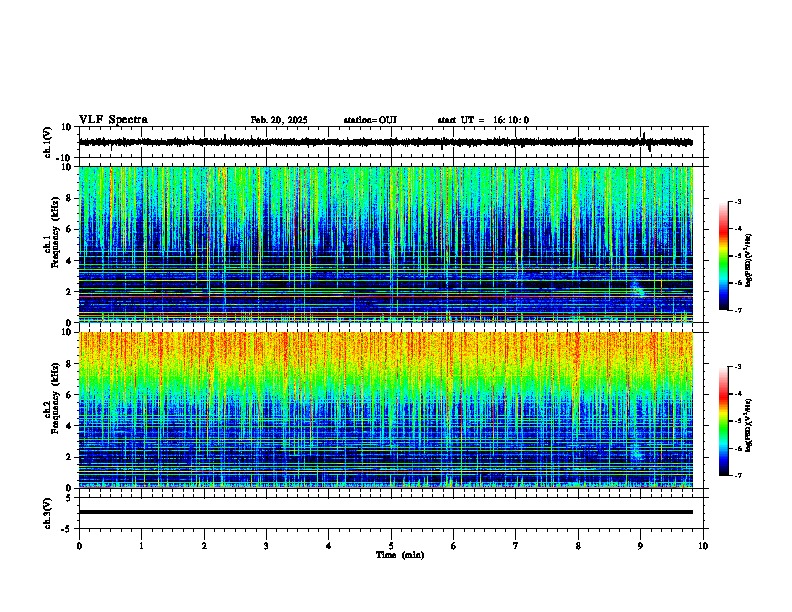792x612 pixels.
Task: Click the ch.1 "Frequency (kHz)" axis label
Action: click(x=55, y=232)
